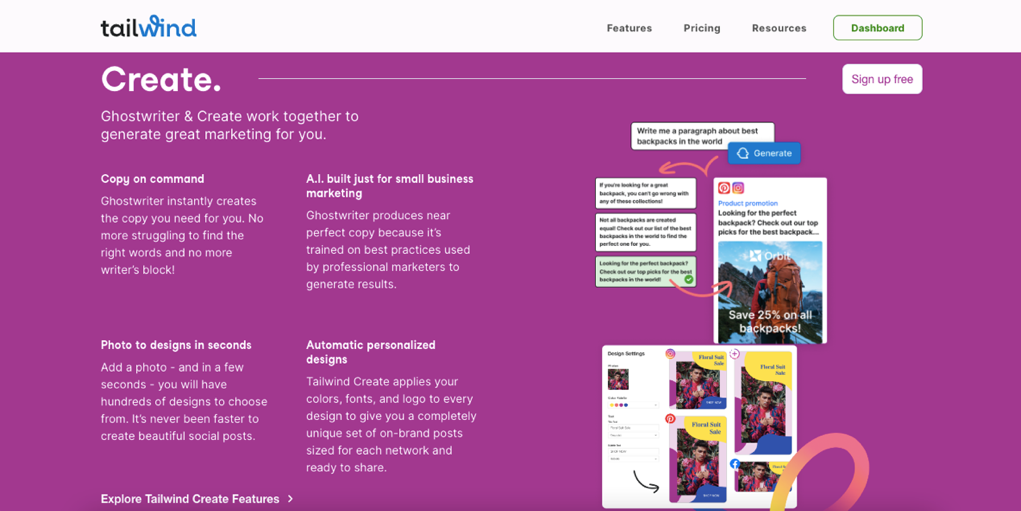Click the Generate button in the illustration
Image resolution: width=1021 pixels, height=511 pixels.
[x=764, y=153]
